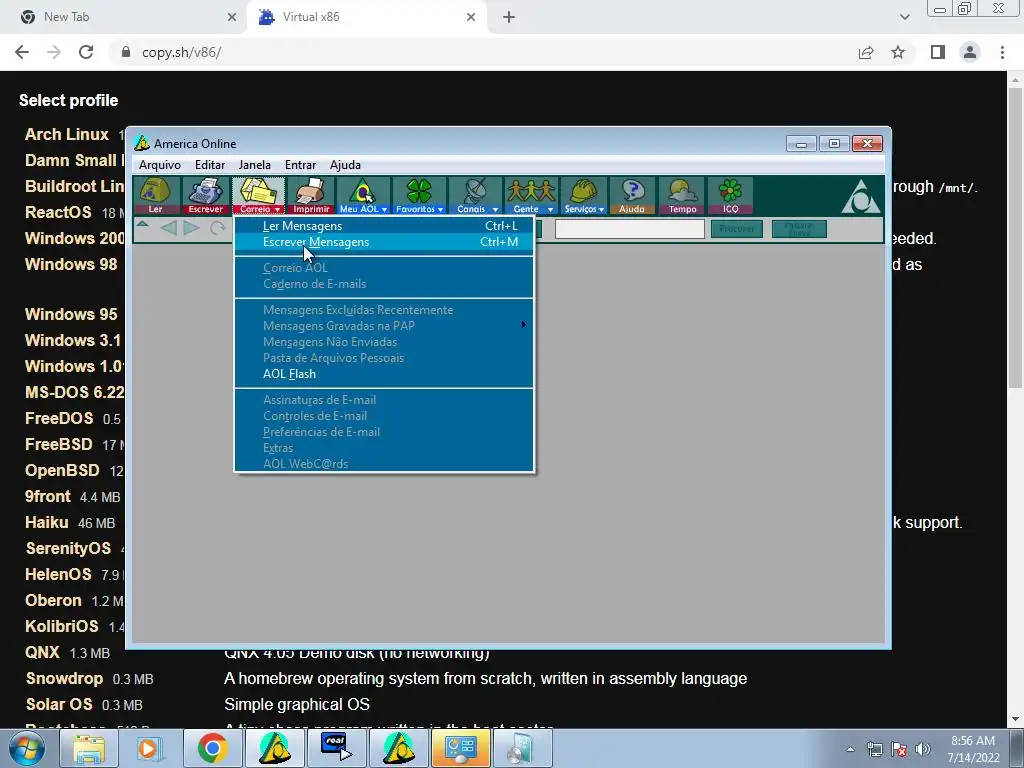This screenshot has height=768, width=1024.
Task: Select the KolibriOS profile link
Action: [62, 626]
